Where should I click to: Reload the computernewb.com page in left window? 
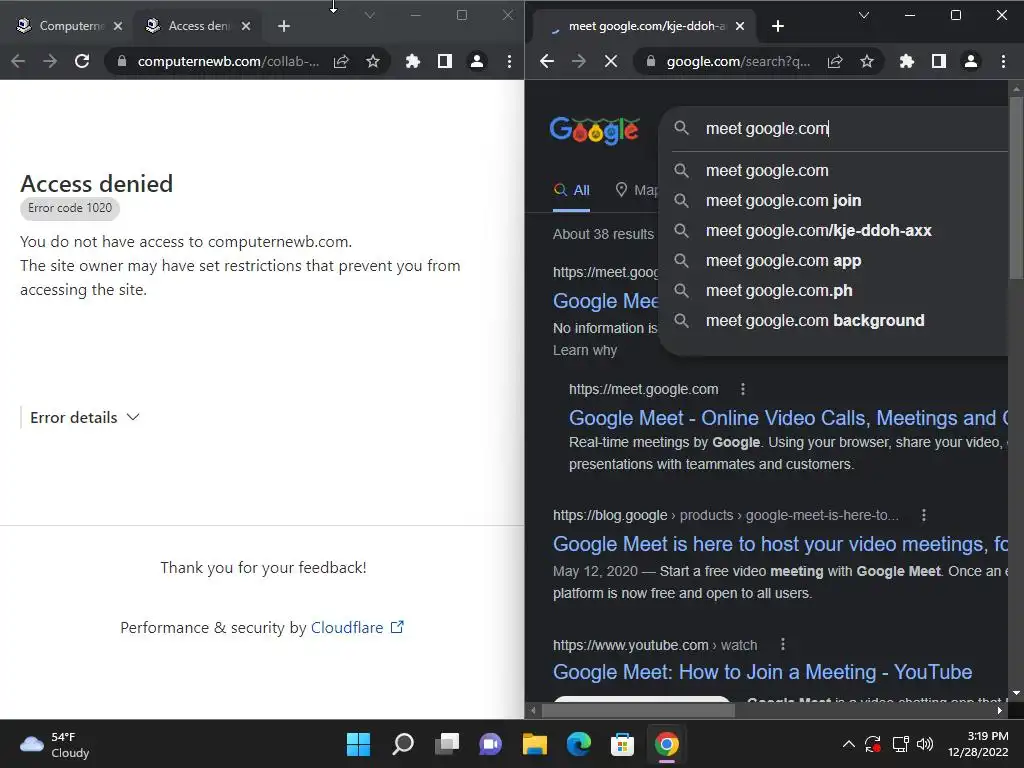[x=82, y=61]
